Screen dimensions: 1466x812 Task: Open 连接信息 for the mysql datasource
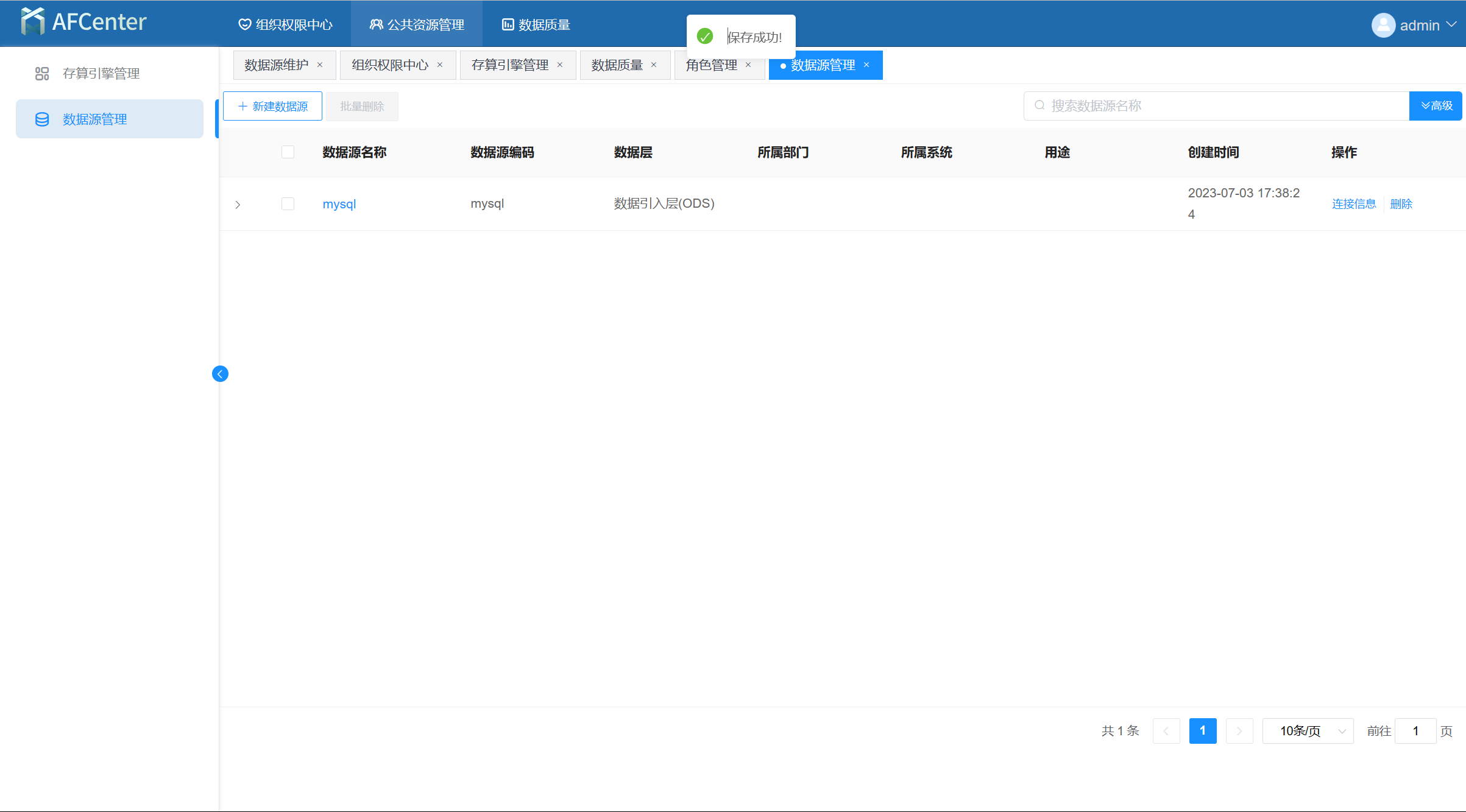tap(1353, 204)
